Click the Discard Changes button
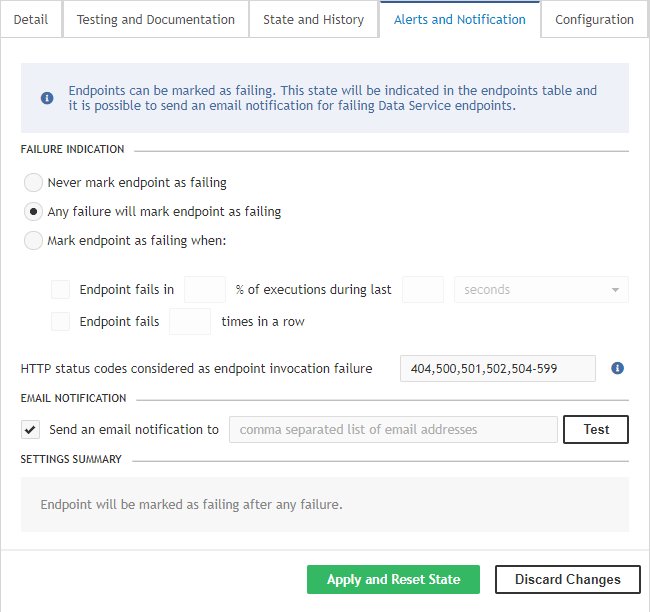The width and height of the screenshot is (650, 612). pos(567,580)
